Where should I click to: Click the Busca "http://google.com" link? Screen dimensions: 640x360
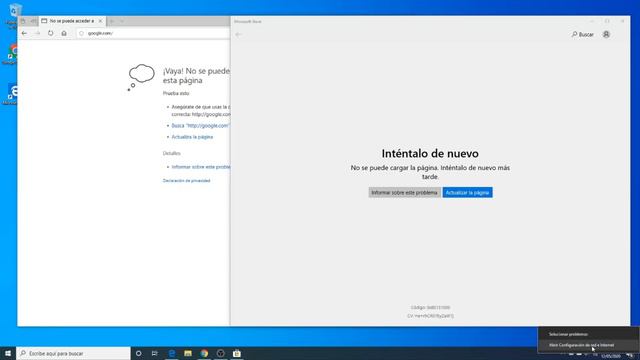pyautogui.click(x=200, y=126)
